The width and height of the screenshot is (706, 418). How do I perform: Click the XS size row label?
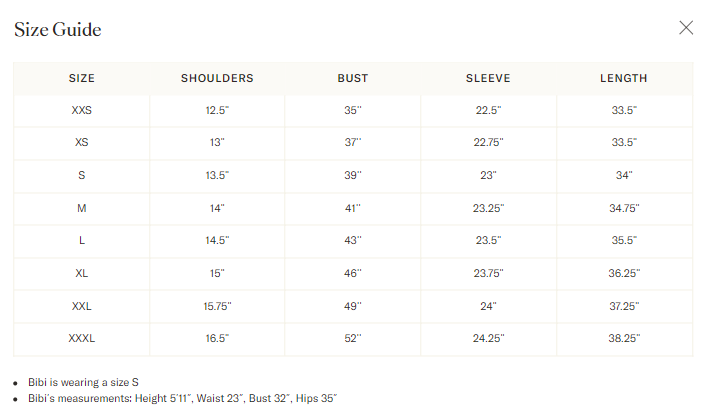(x=81, y=143)
